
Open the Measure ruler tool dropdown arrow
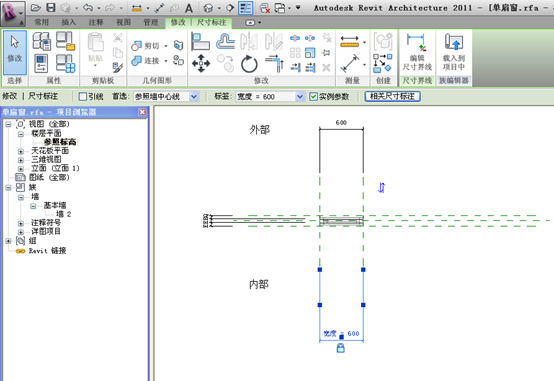pyautogui.click(x=365, y=42)
